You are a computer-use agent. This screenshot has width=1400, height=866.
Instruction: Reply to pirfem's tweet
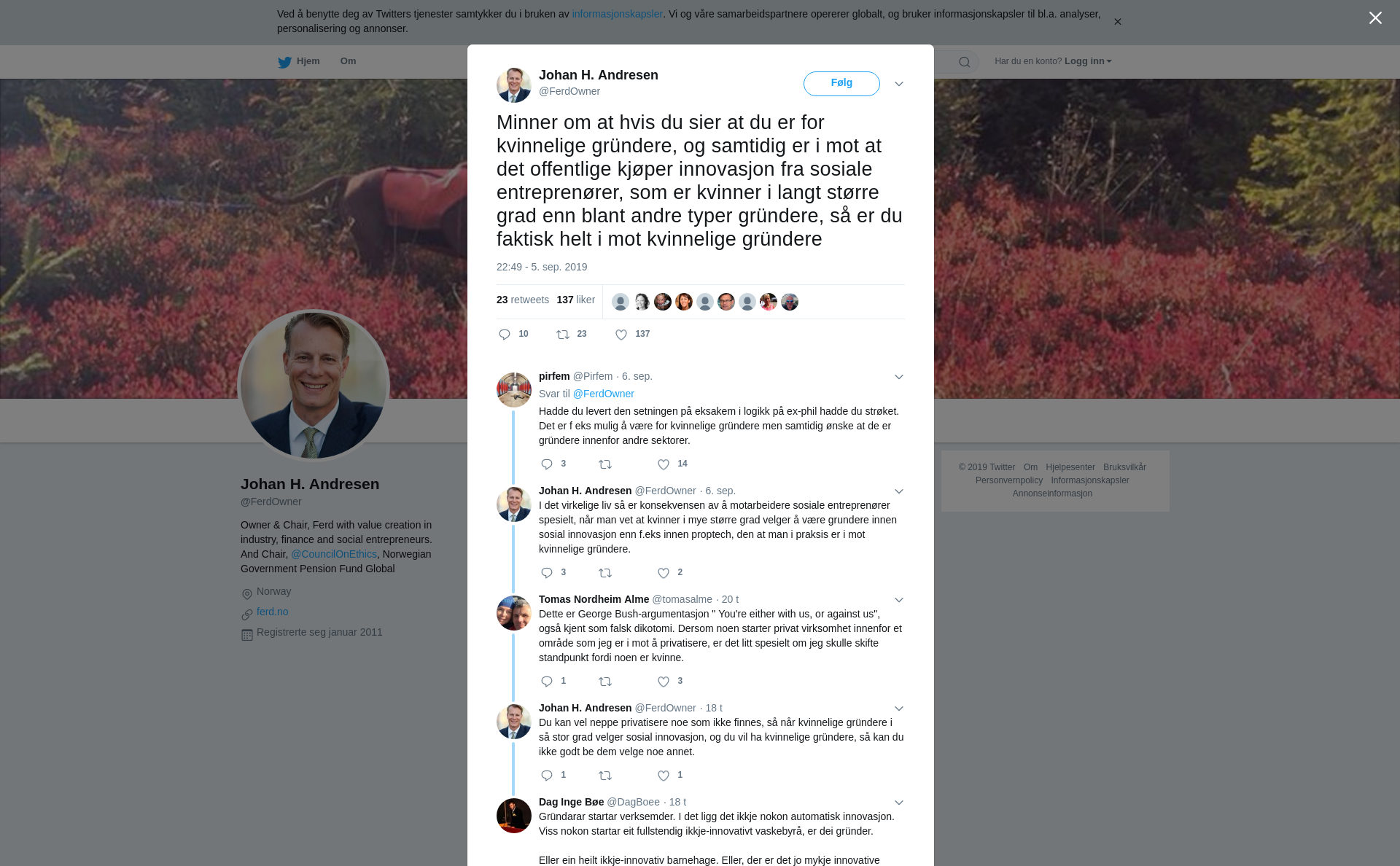(547, 464)
